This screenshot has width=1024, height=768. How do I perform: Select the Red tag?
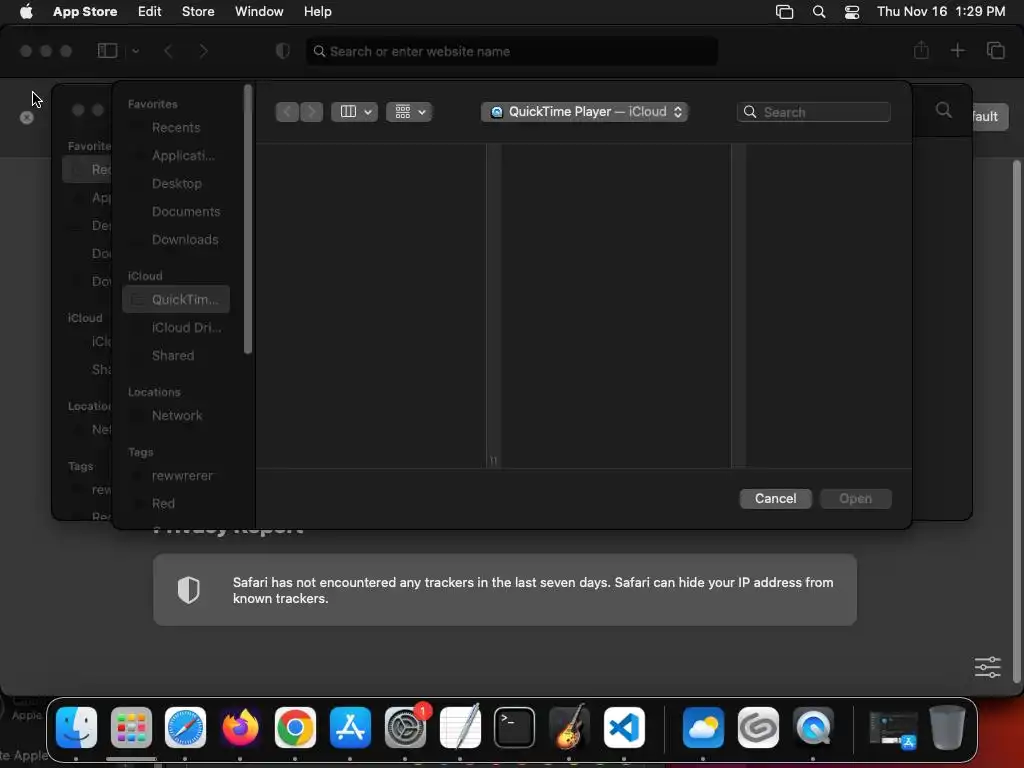(x=176, y=504)
